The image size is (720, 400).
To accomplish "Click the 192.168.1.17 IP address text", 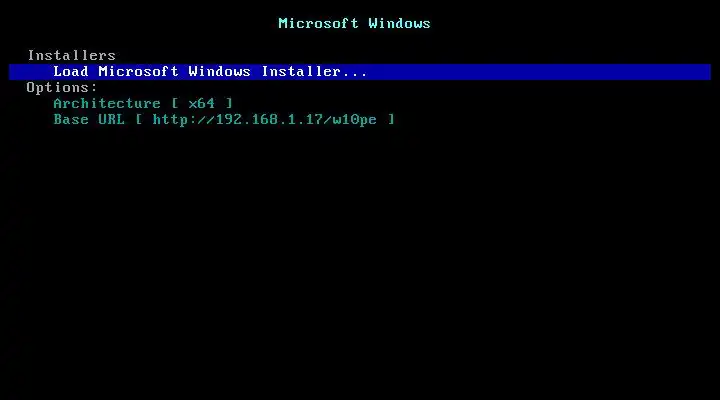I will point(269,119).
